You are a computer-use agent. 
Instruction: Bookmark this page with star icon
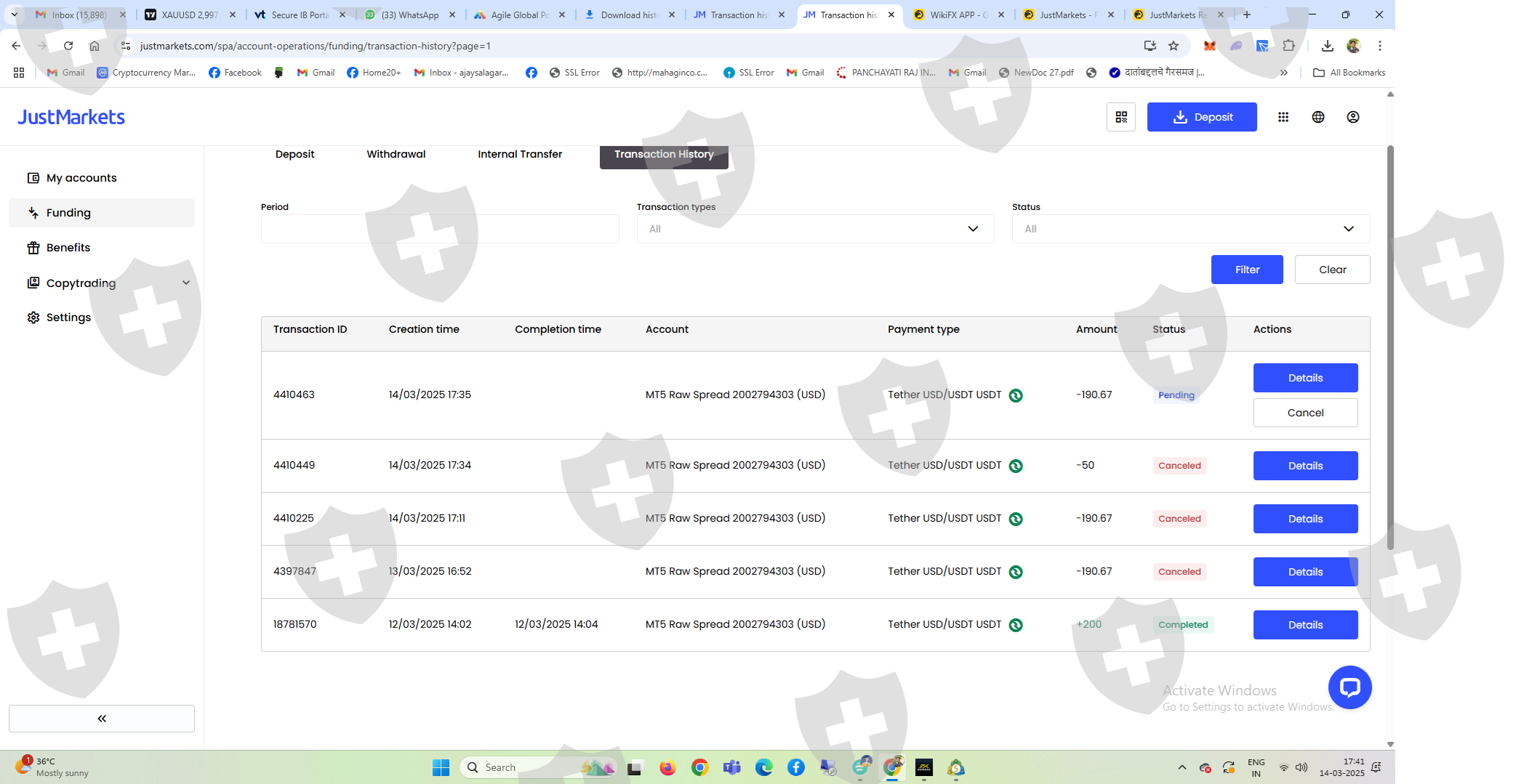click(1173, 46)
